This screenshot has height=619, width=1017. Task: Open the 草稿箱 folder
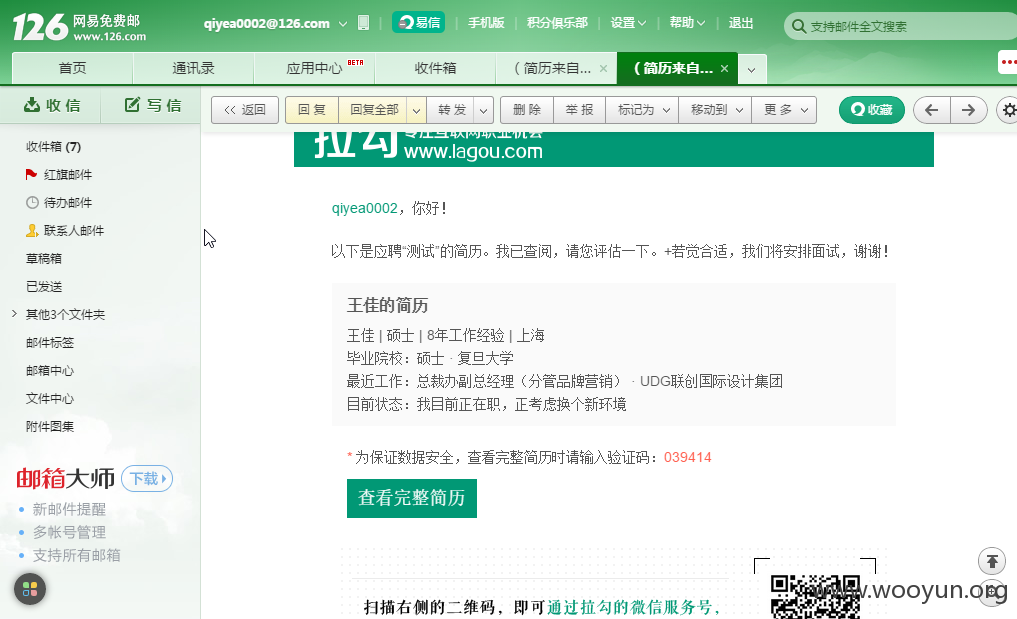click(x=44, y=258)
